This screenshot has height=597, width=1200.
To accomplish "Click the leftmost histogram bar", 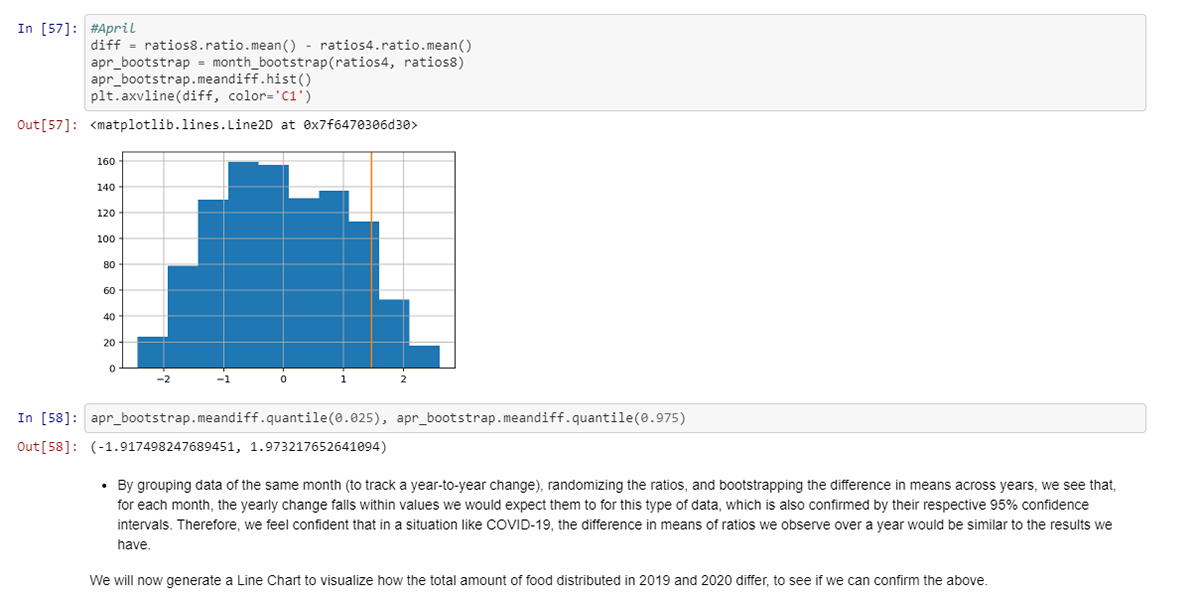I will click(152, 352).
